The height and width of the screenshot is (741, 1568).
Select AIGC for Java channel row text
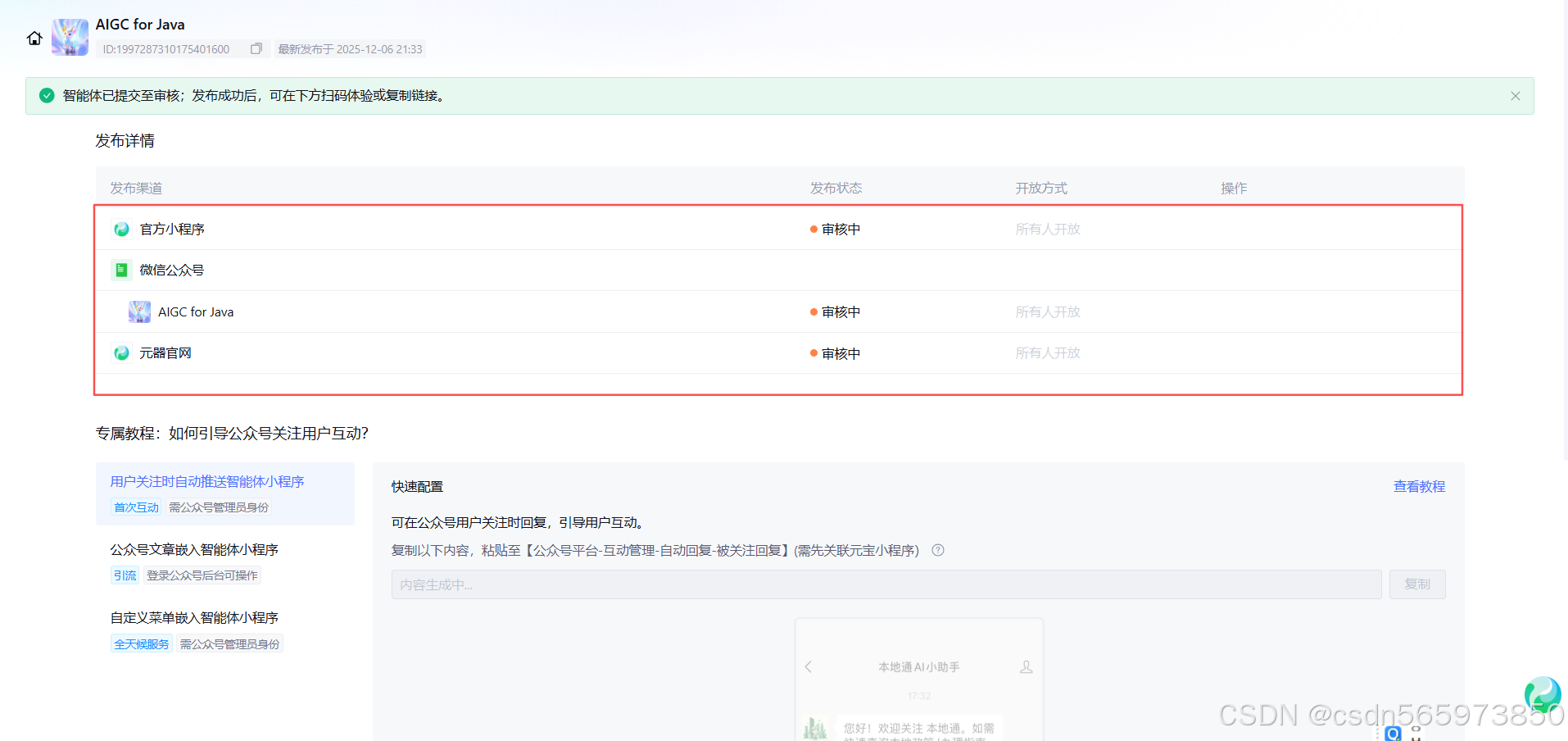click(196, 312)
